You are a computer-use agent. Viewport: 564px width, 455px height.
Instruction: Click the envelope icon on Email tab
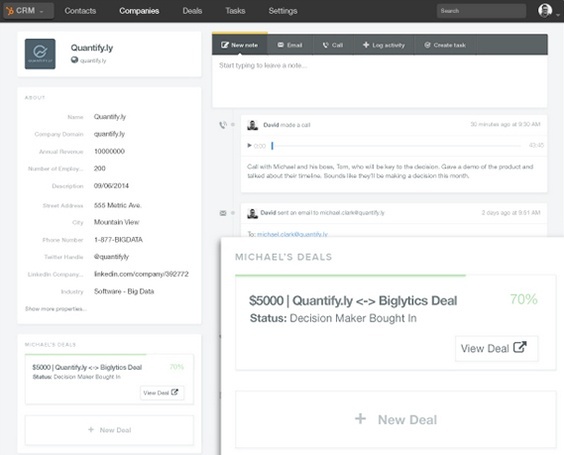coord(281,45)
